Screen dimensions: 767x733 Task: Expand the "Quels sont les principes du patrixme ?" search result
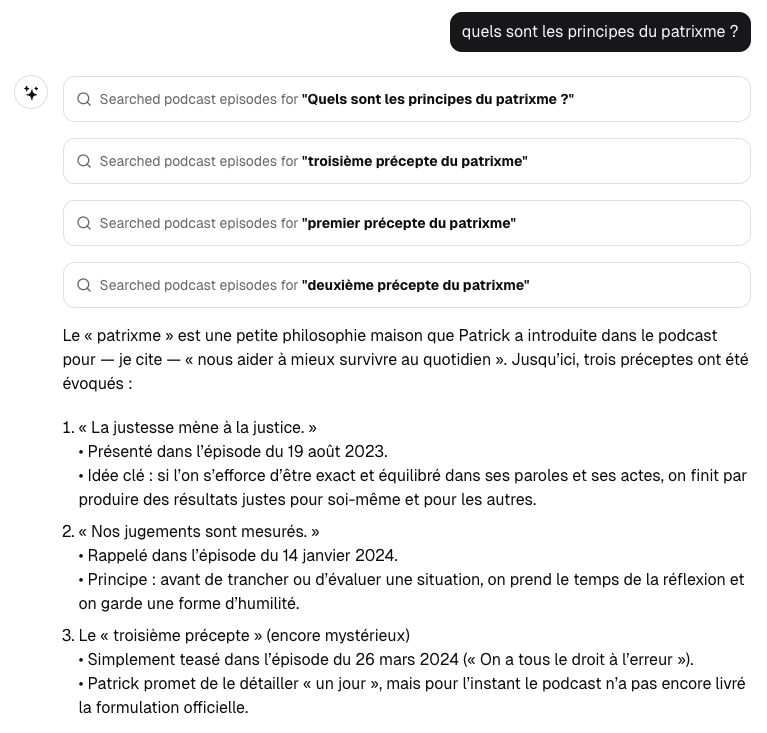tap(406, 99)
